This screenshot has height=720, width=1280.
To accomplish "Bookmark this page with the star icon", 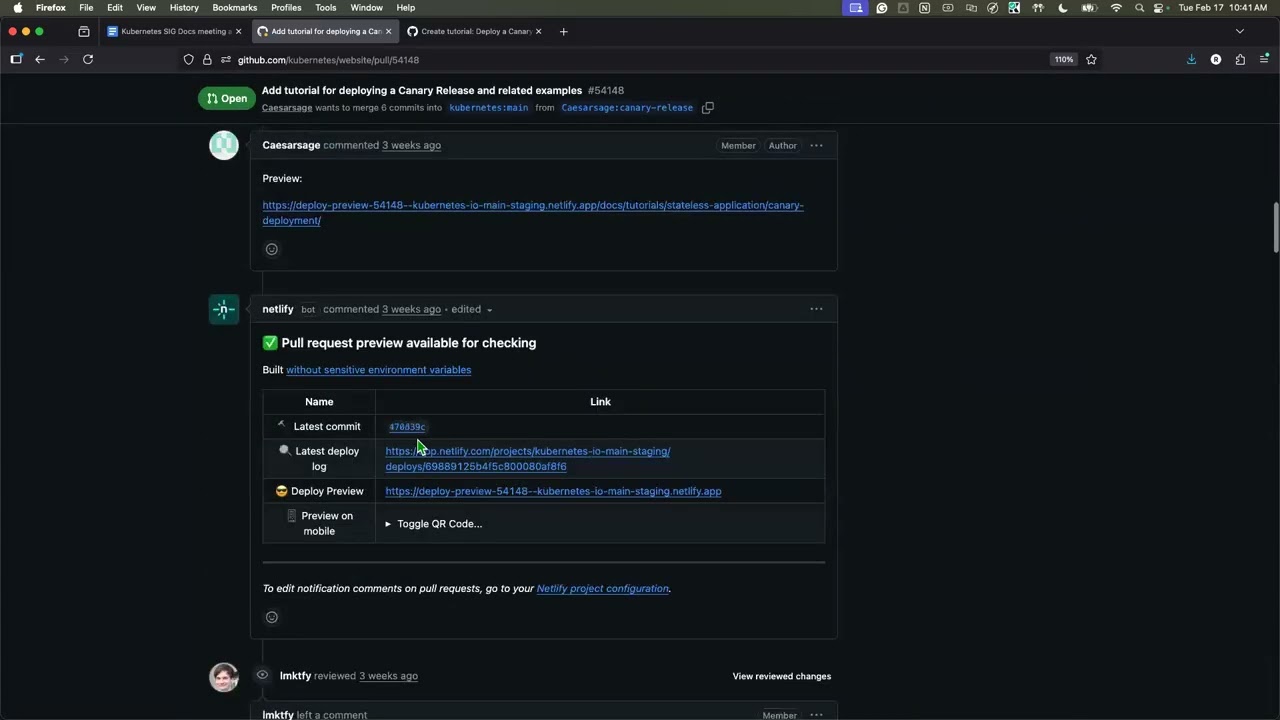I will [1091, 60].
